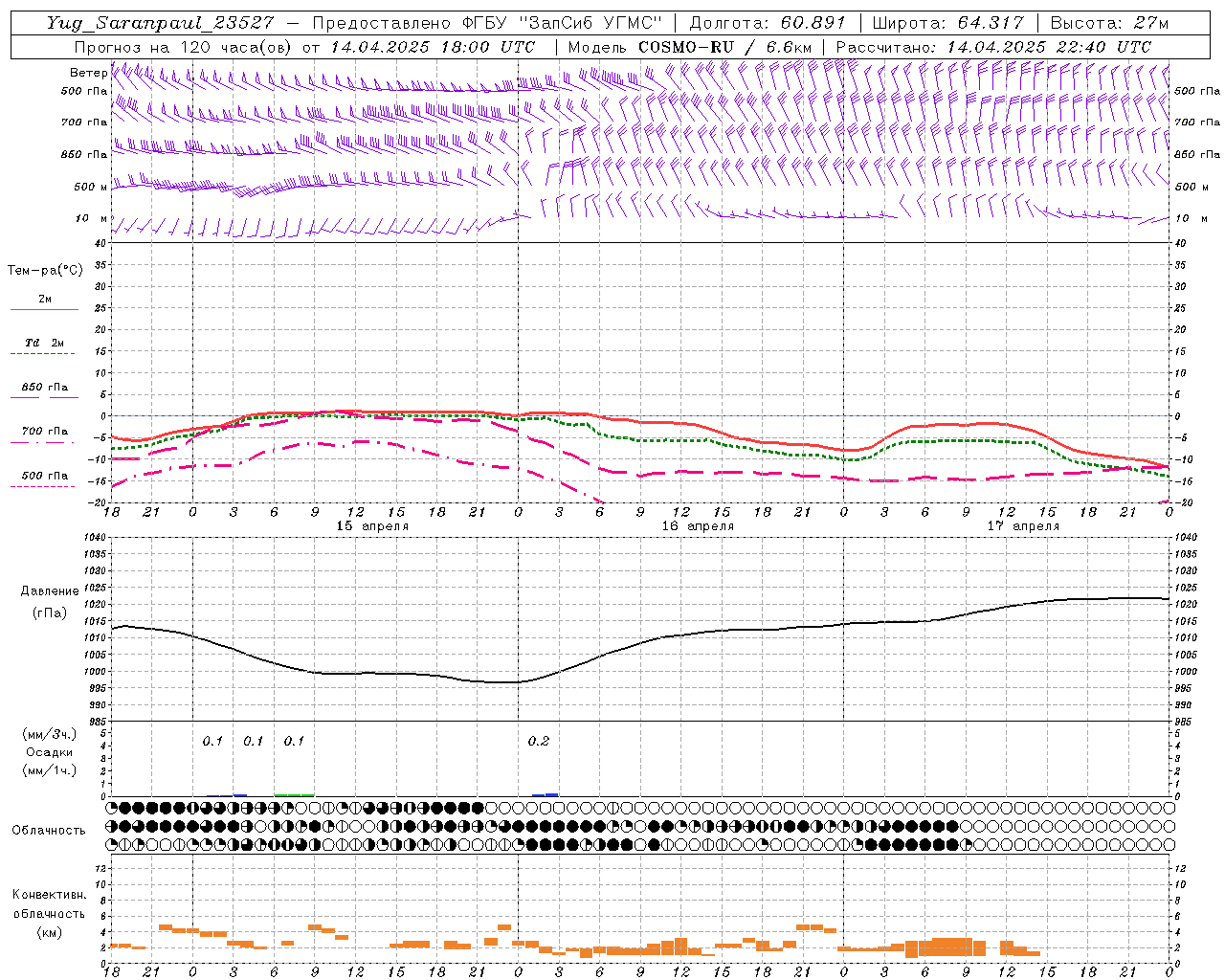Click the computed time "14.04.2025 22:40 UTC"
Image resolution: width=1225 pixels, height=980 pixels.
coord(1049,47)
